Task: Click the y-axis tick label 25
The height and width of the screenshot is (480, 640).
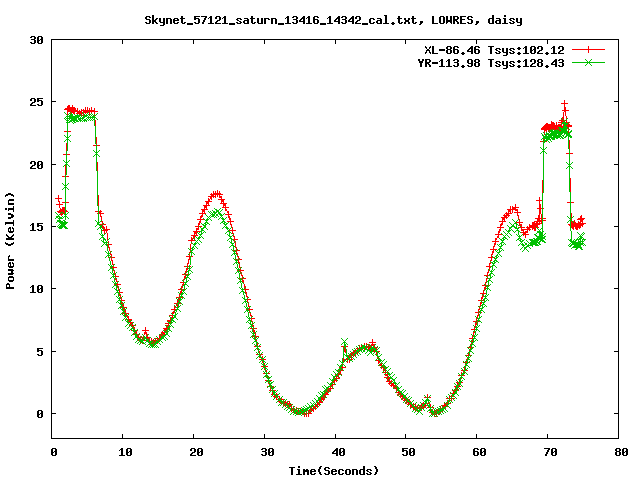Action: point(36,102)
